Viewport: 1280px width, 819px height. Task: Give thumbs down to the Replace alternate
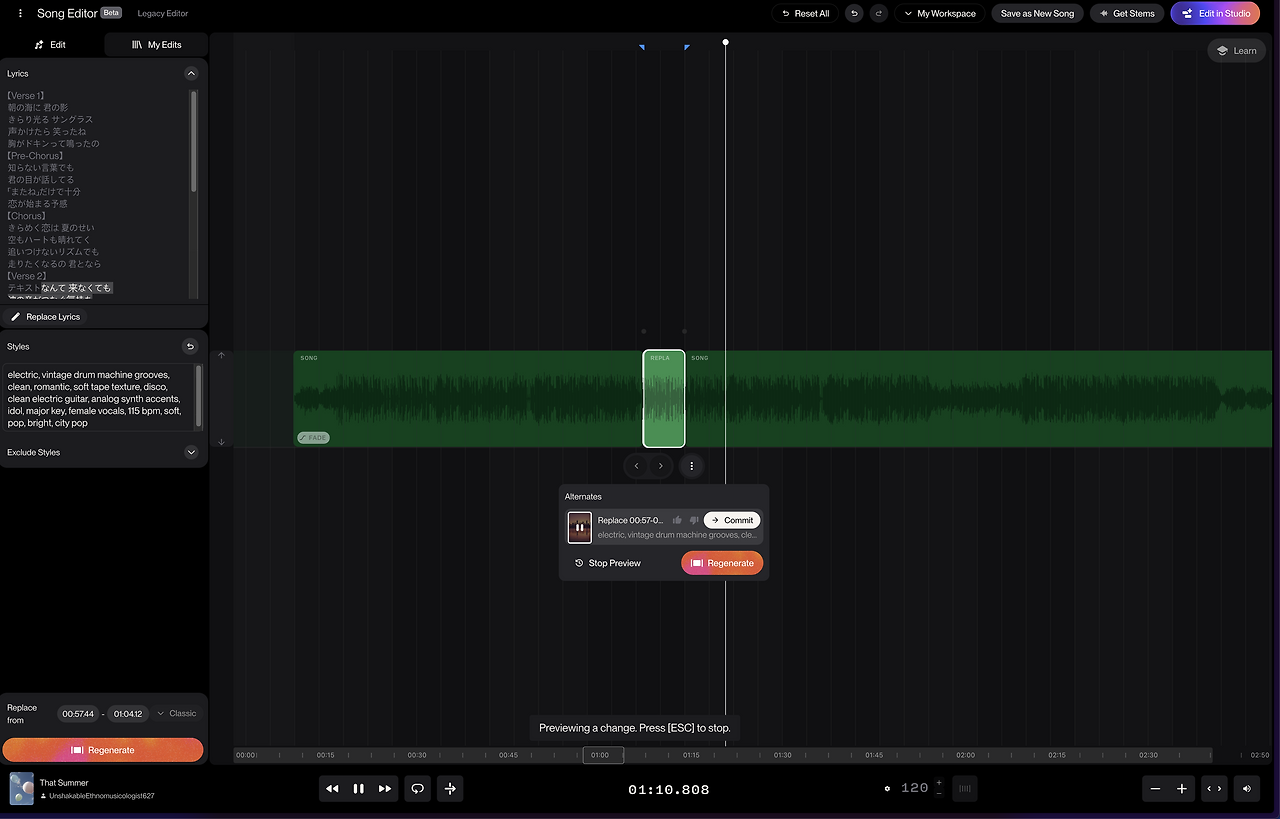(694, 520)
